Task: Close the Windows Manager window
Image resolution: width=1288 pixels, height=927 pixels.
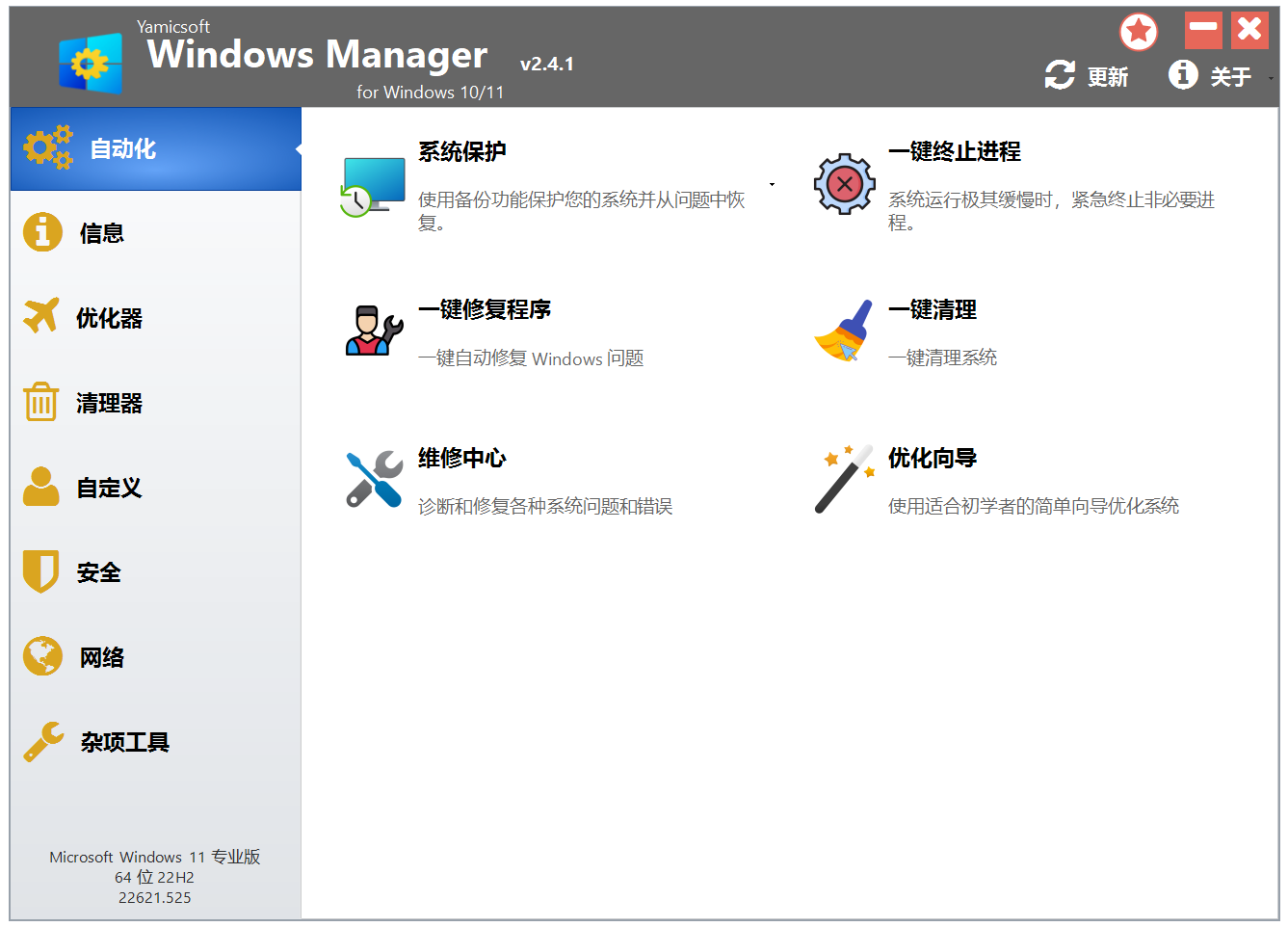Action: click(x=1249, y=30)
